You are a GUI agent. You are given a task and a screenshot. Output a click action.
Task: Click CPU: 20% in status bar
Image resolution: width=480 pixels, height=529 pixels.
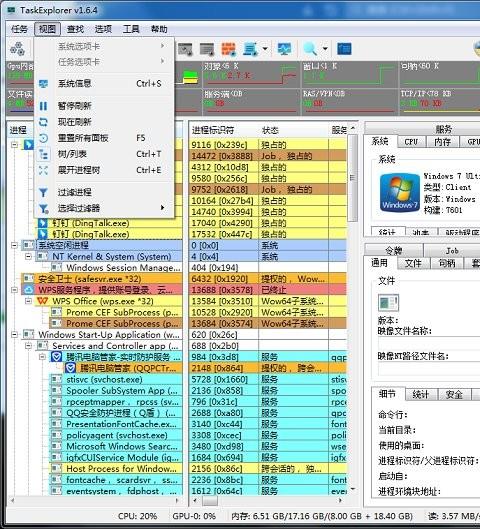click(137, 517)
